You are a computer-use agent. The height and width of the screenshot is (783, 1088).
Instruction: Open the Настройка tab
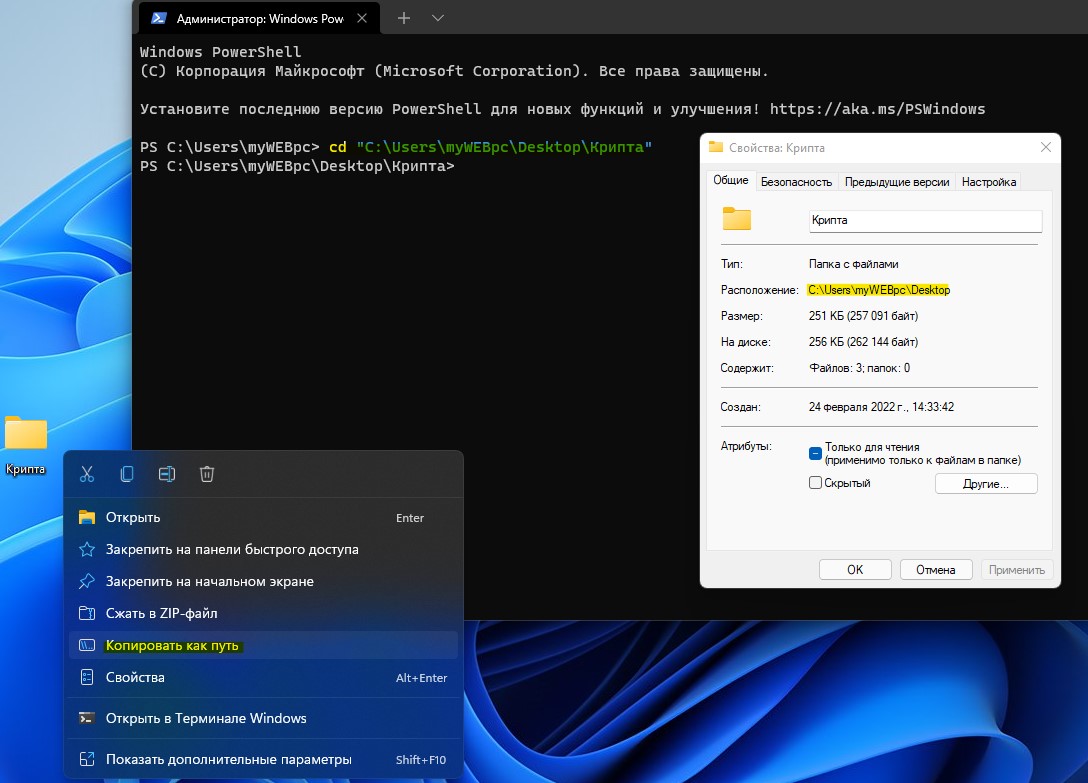pos(989,182)
